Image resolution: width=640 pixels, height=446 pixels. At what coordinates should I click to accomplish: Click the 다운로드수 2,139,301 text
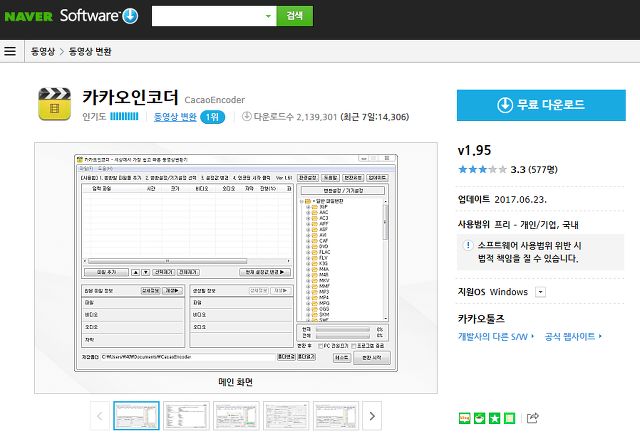(x=296, y=117)
